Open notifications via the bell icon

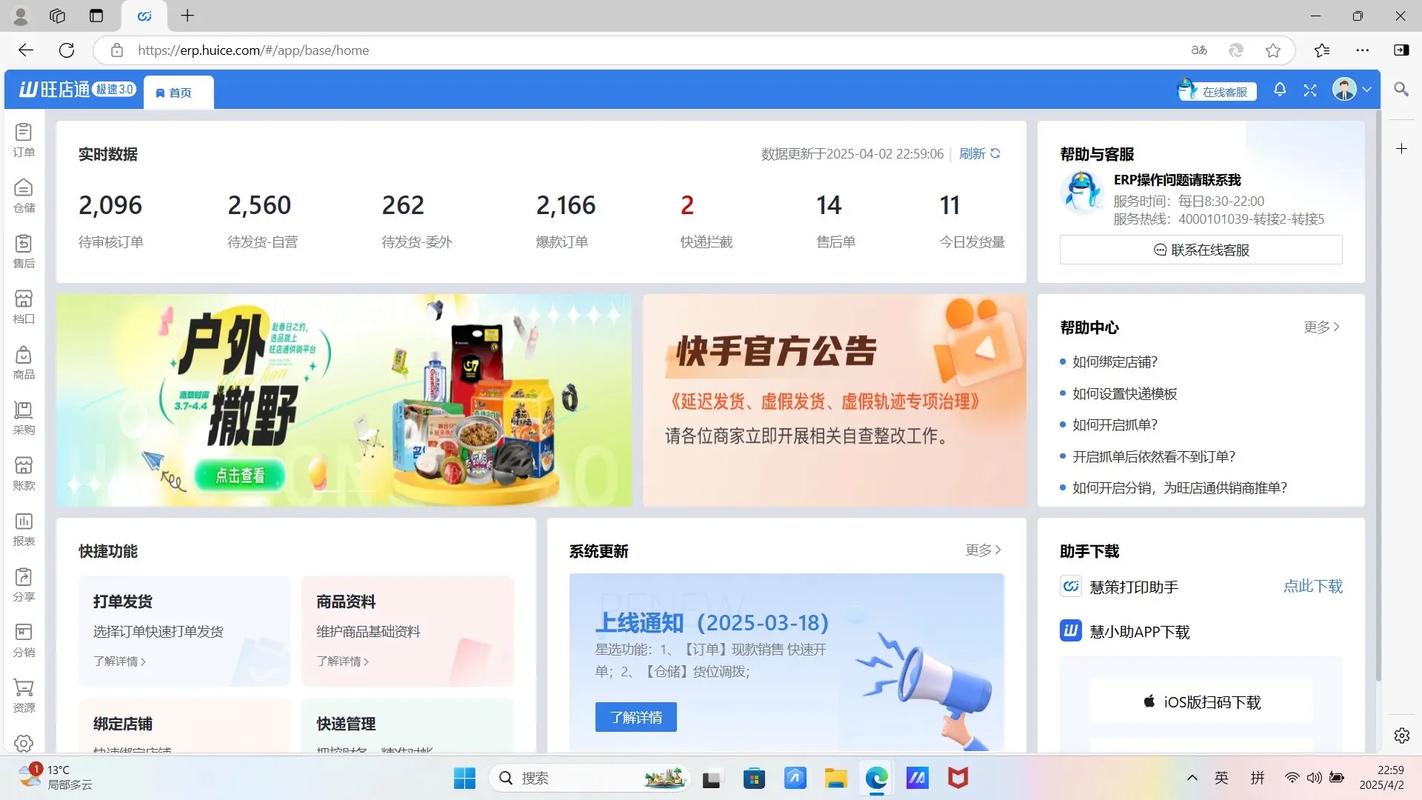pyautogui.click(x=1280, y=90)
